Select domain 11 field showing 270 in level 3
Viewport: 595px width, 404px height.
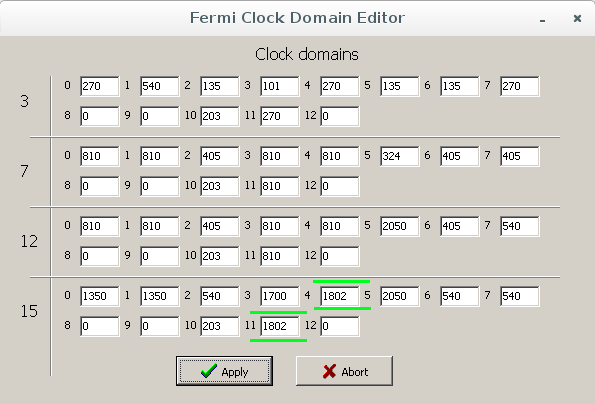pos(280,116)
